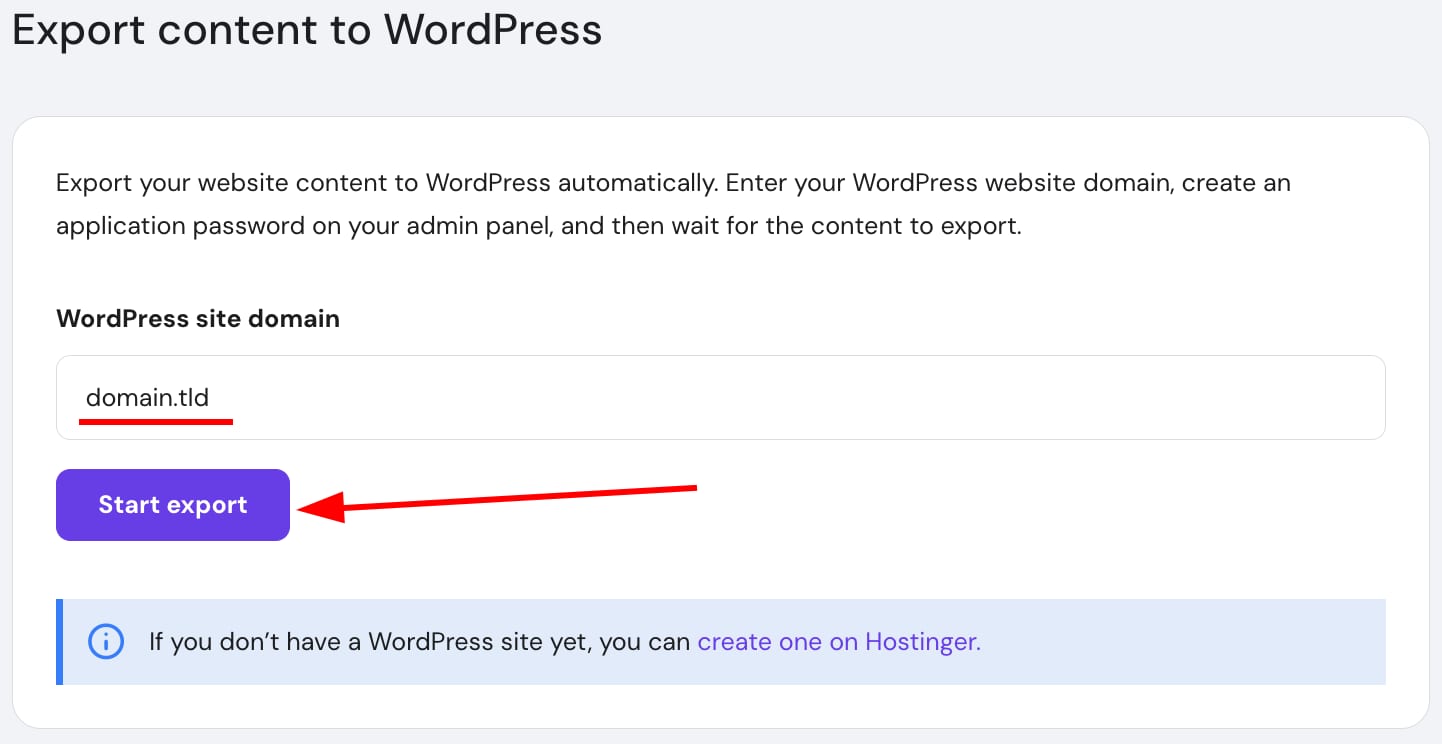Click the blue left border of the info banner
Viewport: 1442px width, 744px height.
click(60, 641)
